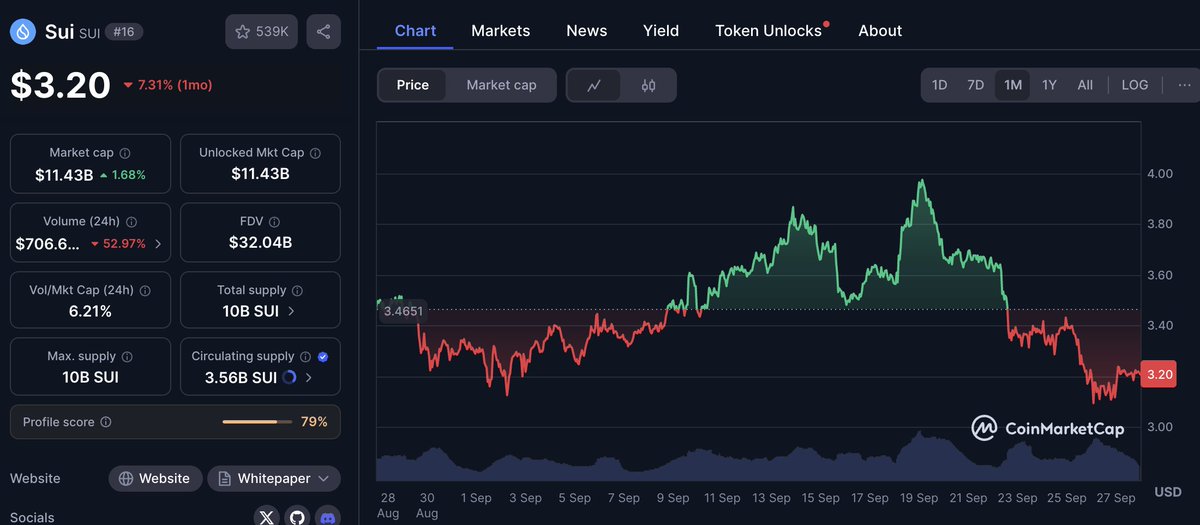The height and width of the screenshot is (525, 1200).
Task: Click the $3.20 headline price
Action: pyautogui.click(x=60, y=85)
